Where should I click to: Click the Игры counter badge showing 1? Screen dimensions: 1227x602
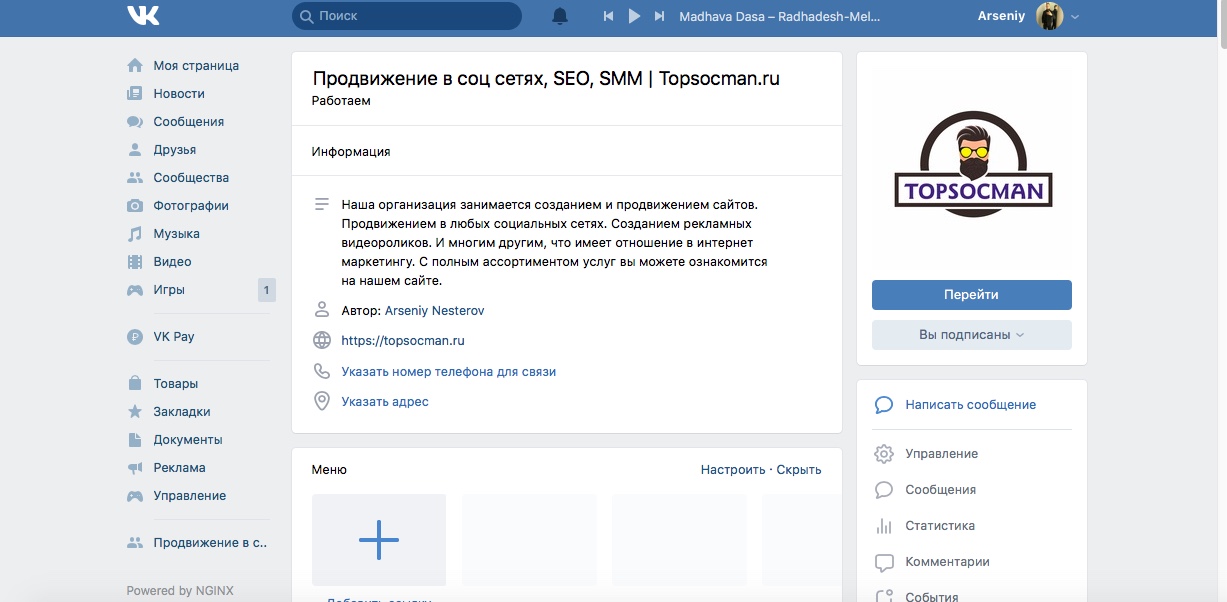pos(266,290)
